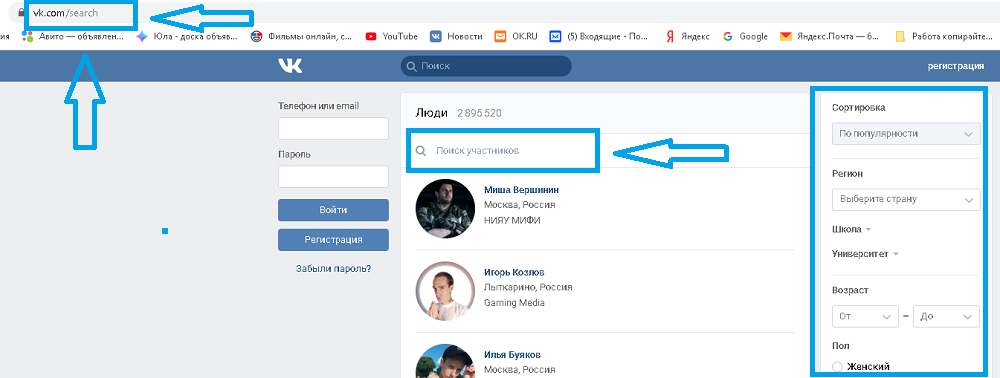The height and width of the screenshot is (378, 1000).
Task: Open Миша Вершинин profile photo
Action: (x=445, y=208)
